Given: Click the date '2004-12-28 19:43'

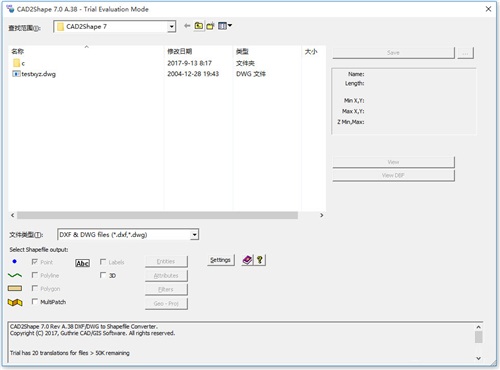Looking at the screenshot, I should (193, 74).
